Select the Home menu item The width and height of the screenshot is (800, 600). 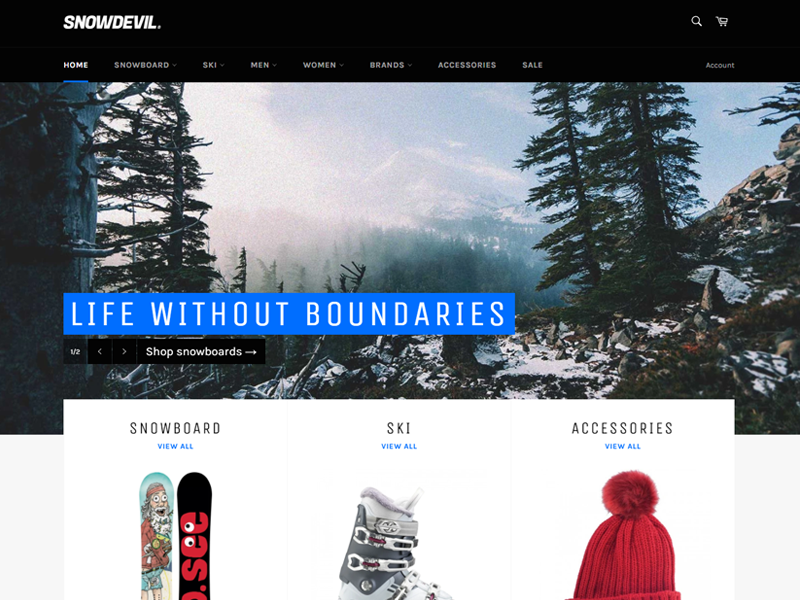[76, 65]
